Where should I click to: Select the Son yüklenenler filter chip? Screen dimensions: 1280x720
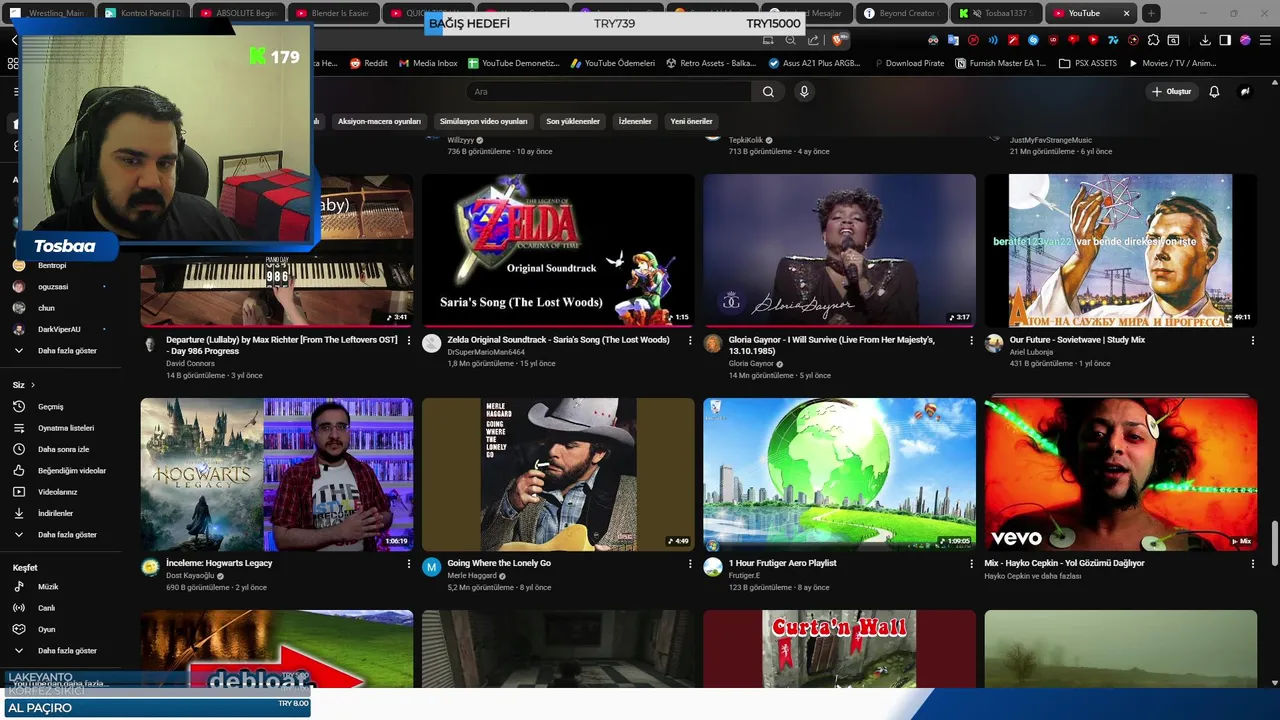tap(573, 121)
